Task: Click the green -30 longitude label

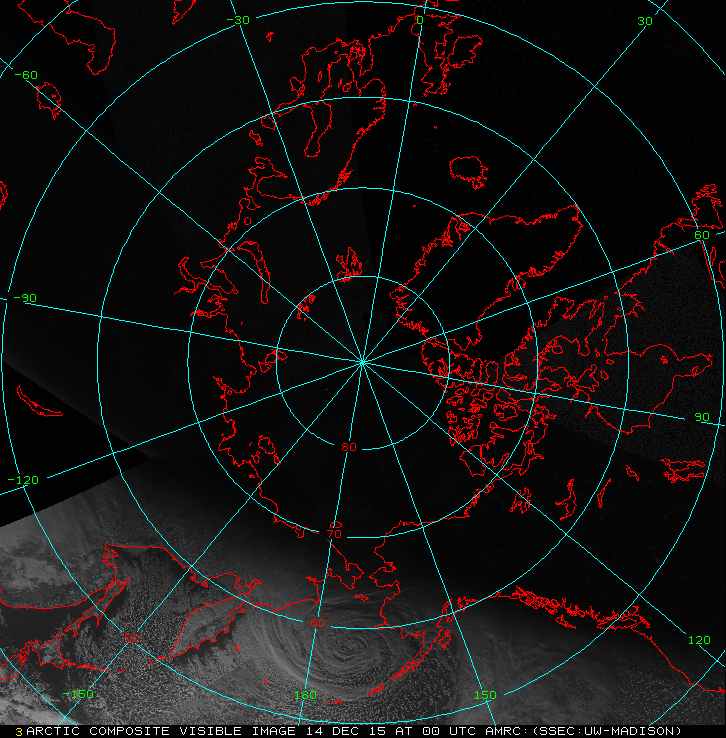Action: (238, 20)
